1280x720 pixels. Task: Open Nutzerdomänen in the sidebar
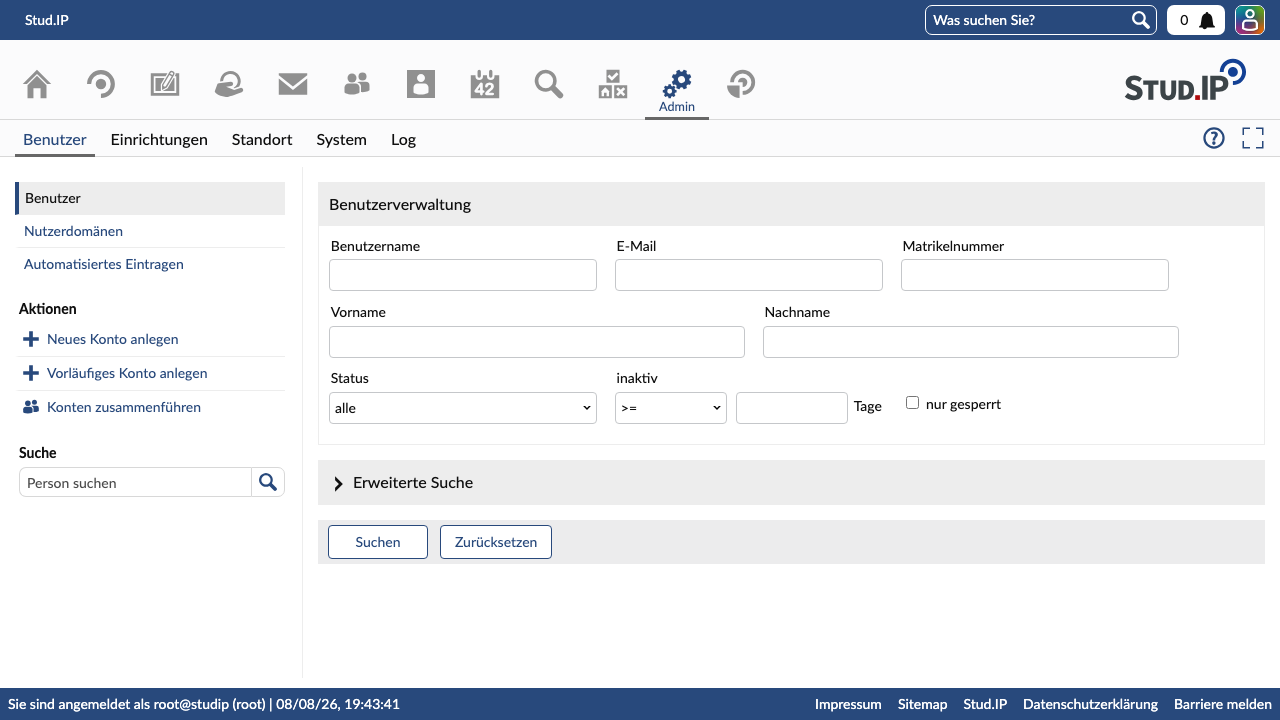coord(73,231)
